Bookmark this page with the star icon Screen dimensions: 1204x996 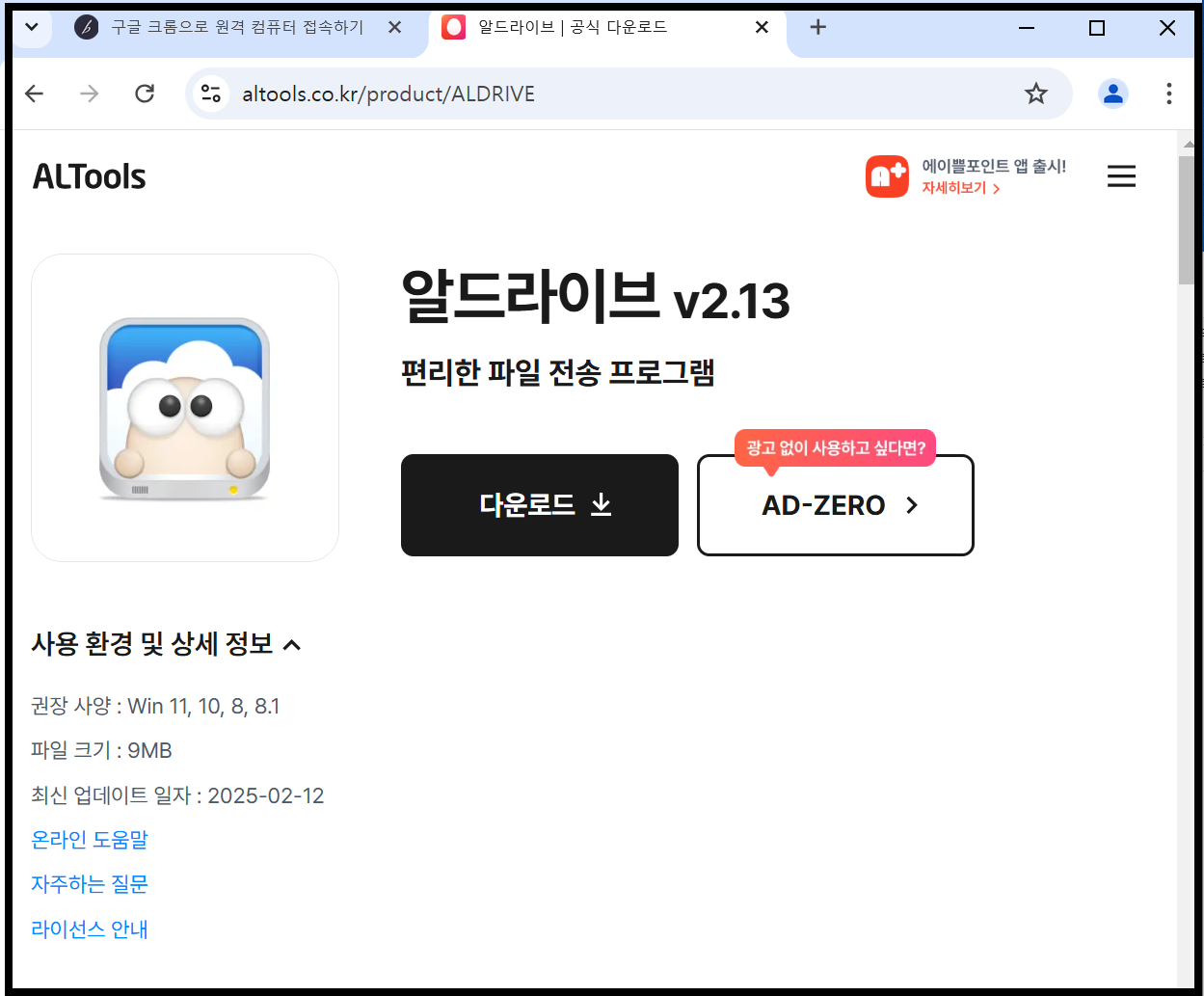[1036, 94]
